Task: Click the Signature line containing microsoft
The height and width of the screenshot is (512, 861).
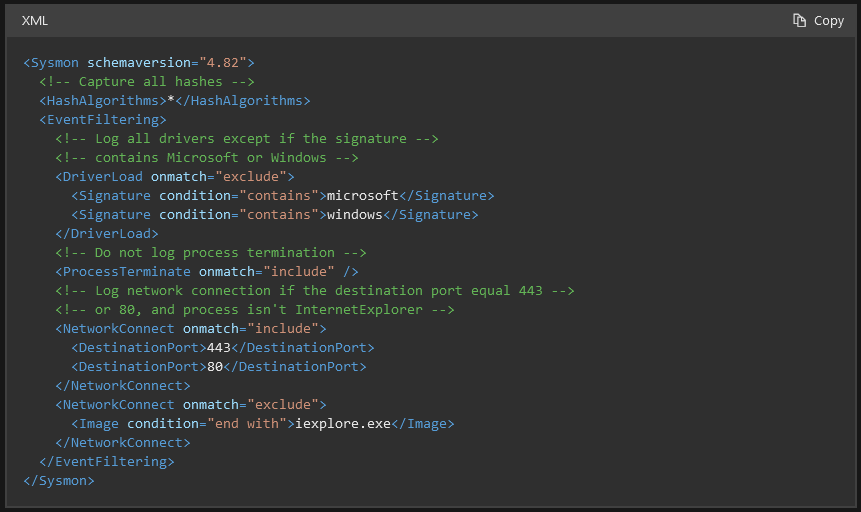Action: pos(283,196)
